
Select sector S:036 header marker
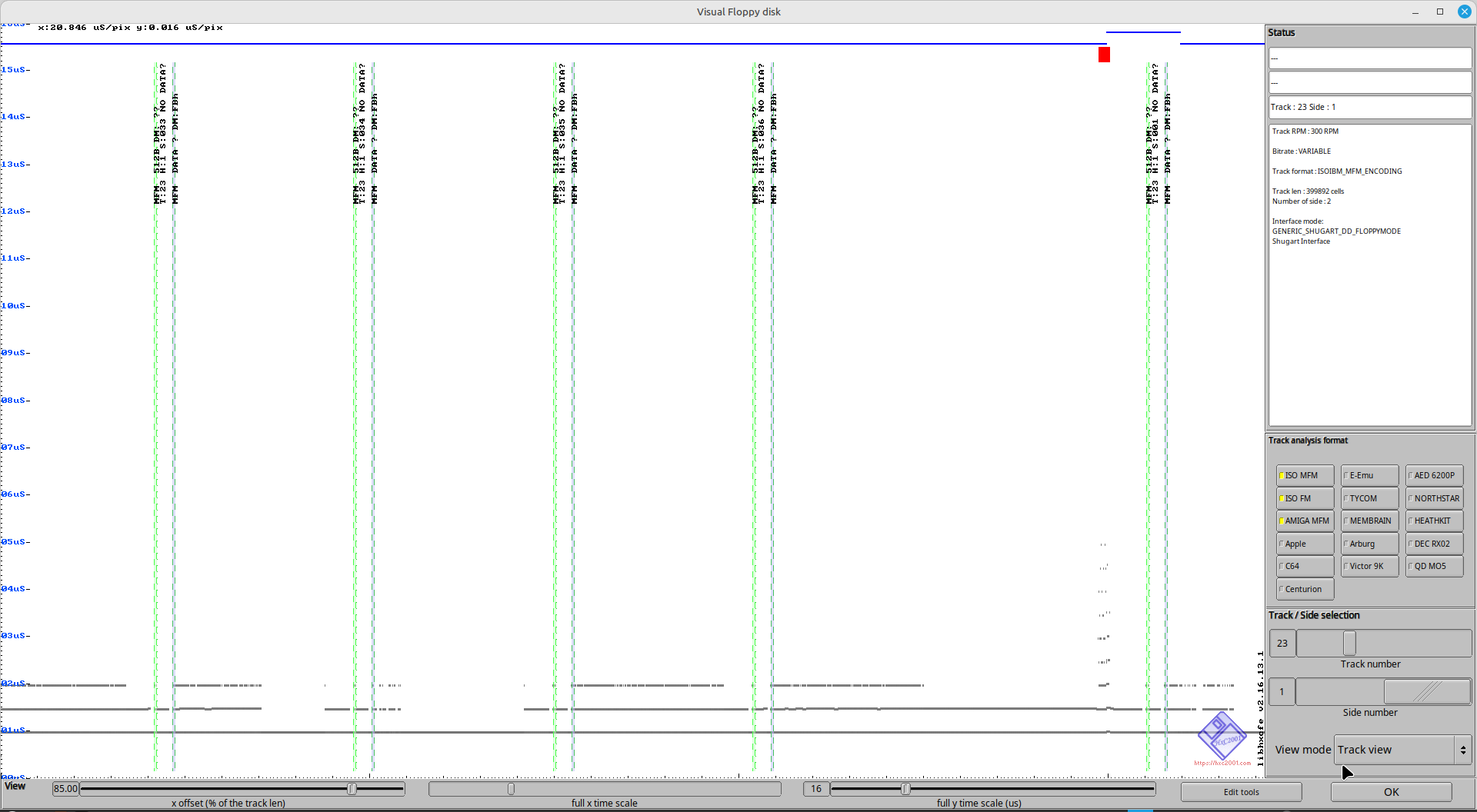(x=758, y=135)
